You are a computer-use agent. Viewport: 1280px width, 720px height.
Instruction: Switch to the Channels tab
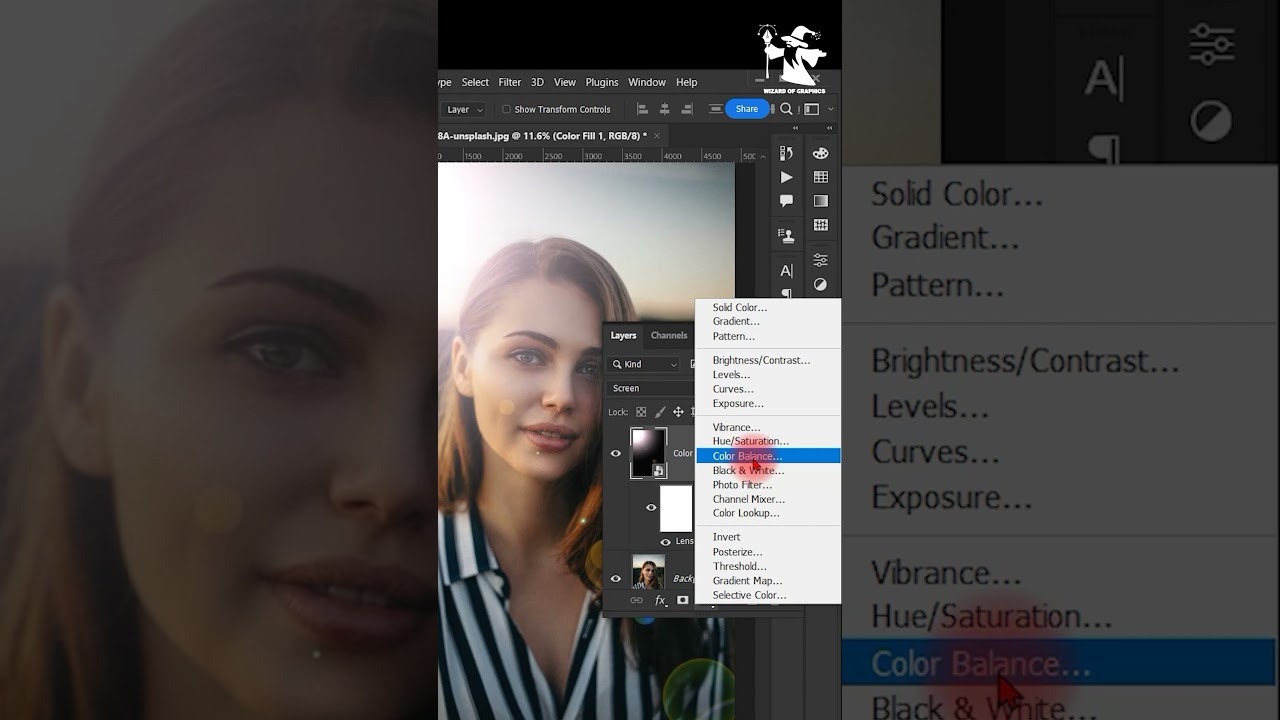click(669, 335)
